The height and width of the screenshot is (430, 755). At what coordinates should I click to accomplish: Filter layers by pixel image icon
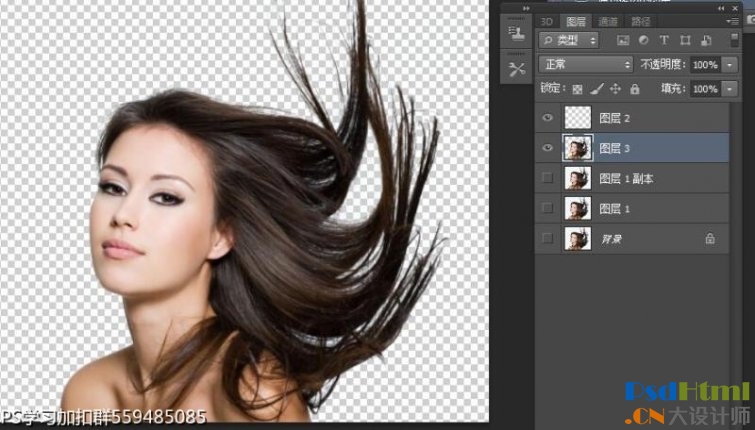[623, 40]
